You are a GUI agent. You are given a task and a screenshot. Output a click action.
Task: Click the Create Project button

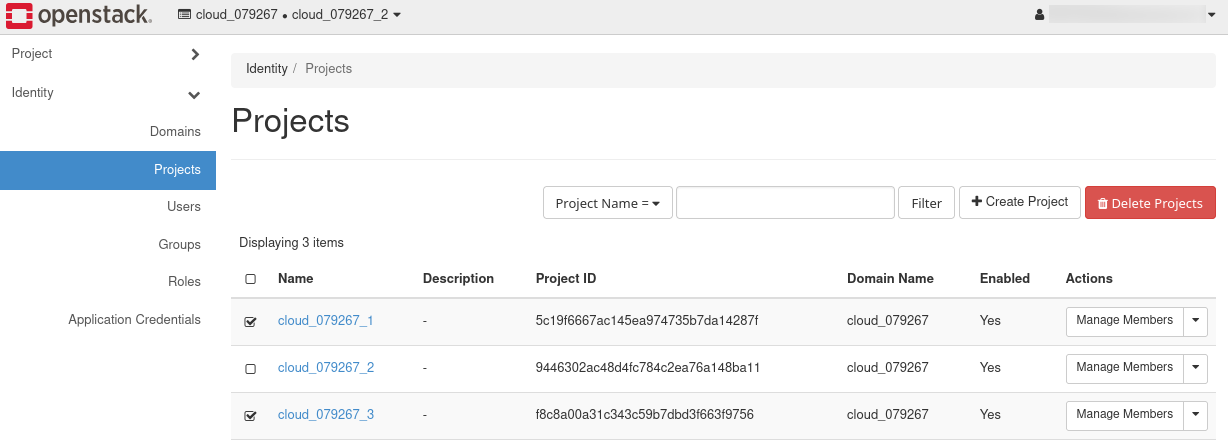[1019, 202]
